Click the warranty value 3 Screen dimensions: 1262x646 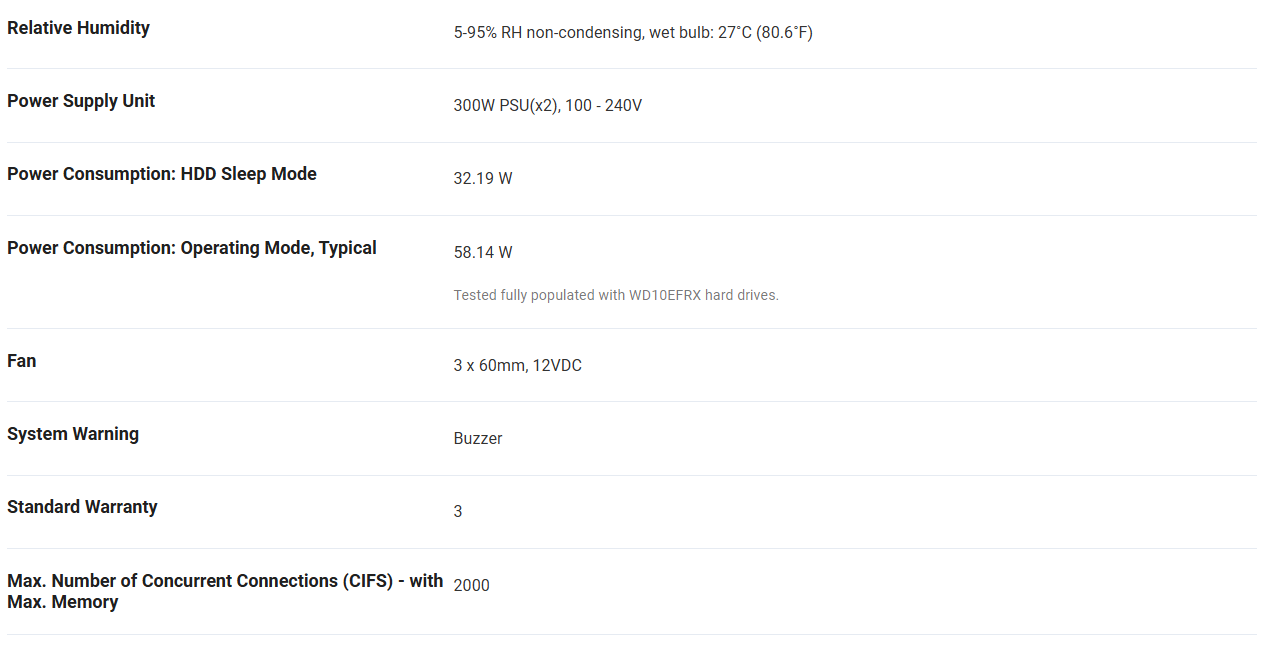458,512
